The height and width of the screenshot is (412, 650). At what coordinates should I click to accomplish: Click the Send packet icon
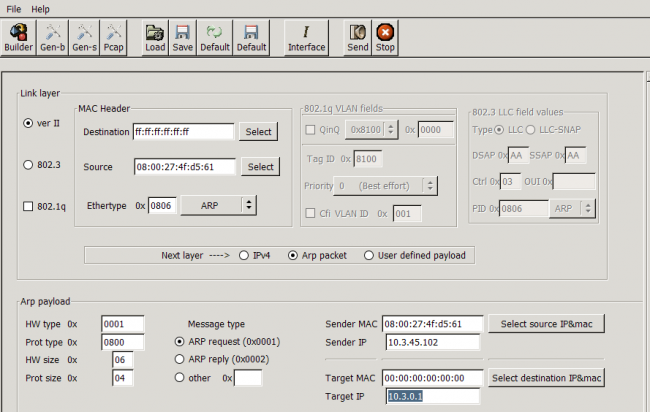357,38
